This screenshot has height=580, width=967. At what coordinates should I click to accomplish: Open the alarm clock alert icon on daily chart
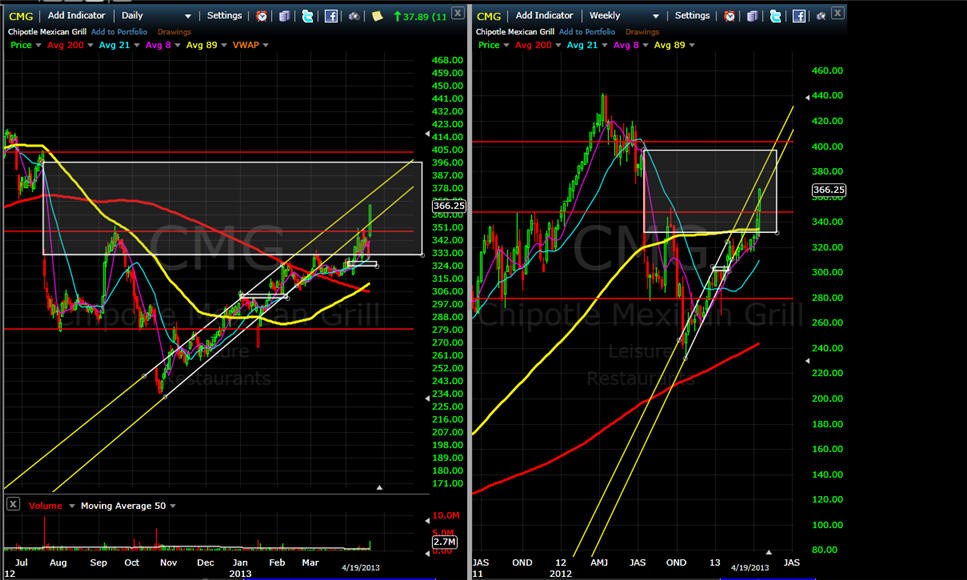262,16
